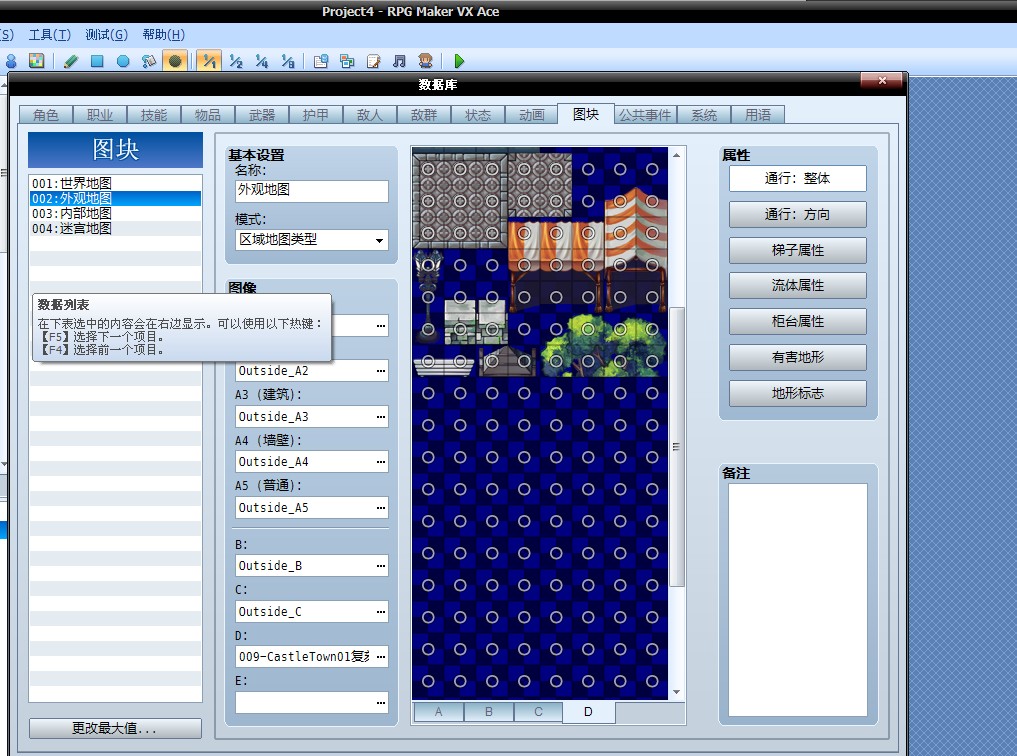
Task: Set map zoom scale to 1/8
Action: (288, 61)
